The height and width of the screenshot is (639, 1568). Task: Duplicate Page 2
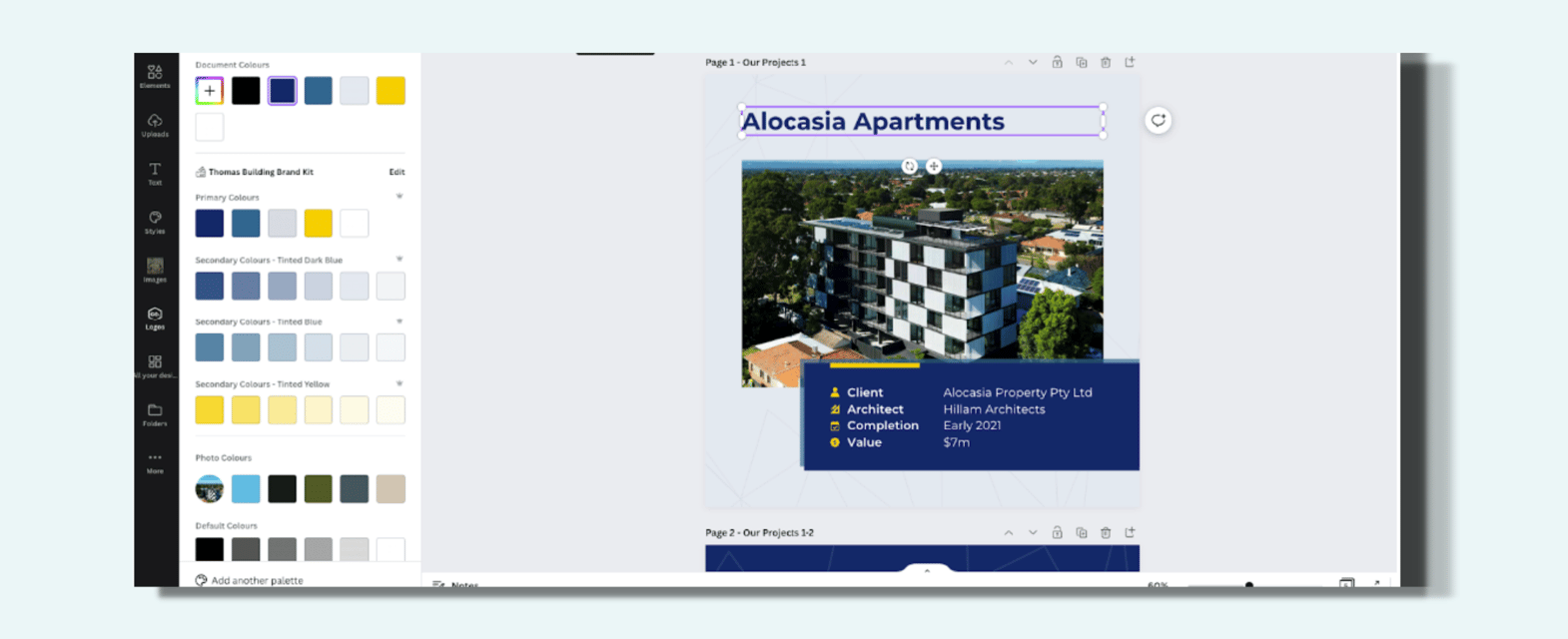[x=1082, y=532]
